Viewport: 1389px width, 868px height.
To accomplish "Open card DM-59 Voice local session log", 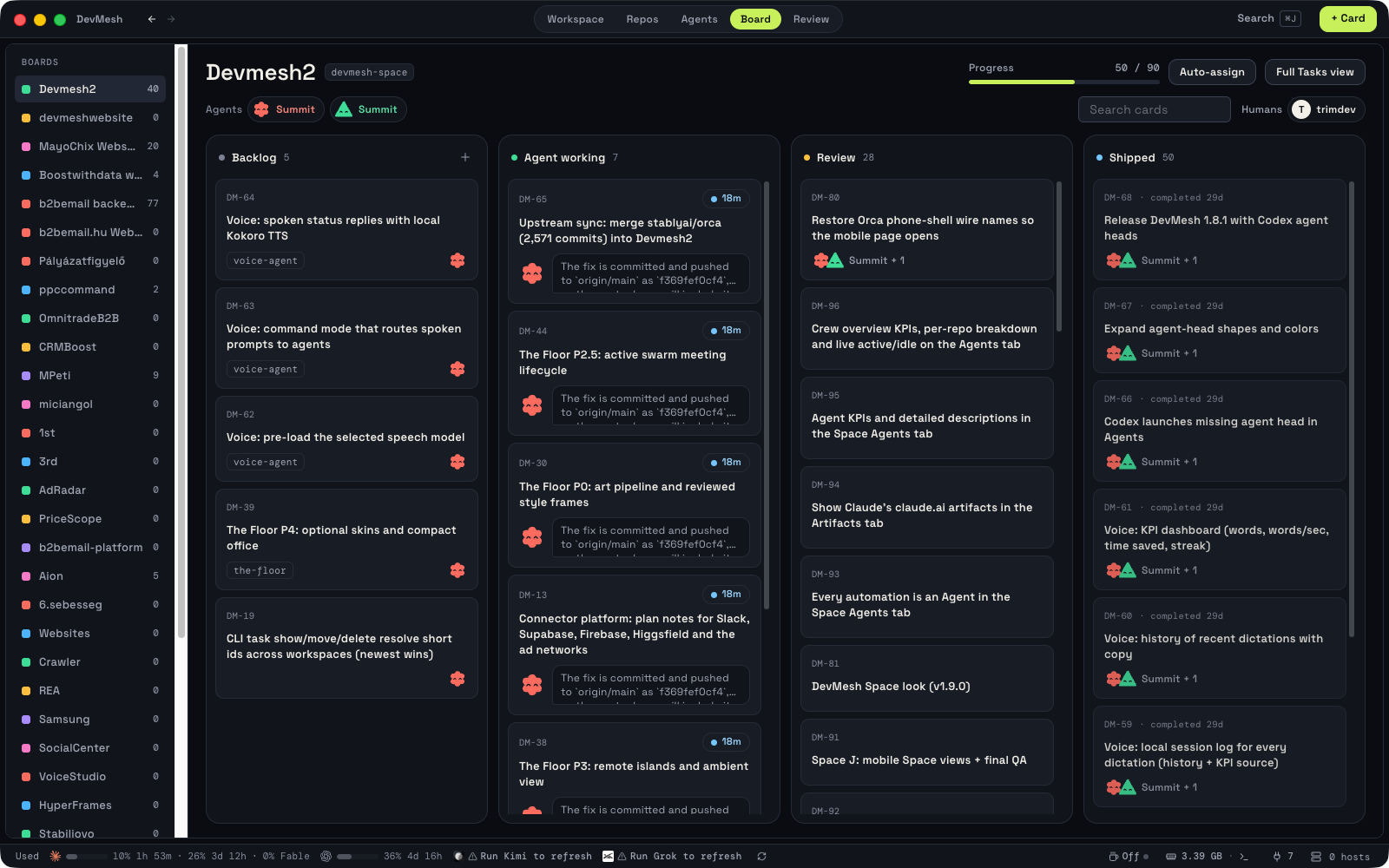I will pyautogui.click(x=1220, y=756).
